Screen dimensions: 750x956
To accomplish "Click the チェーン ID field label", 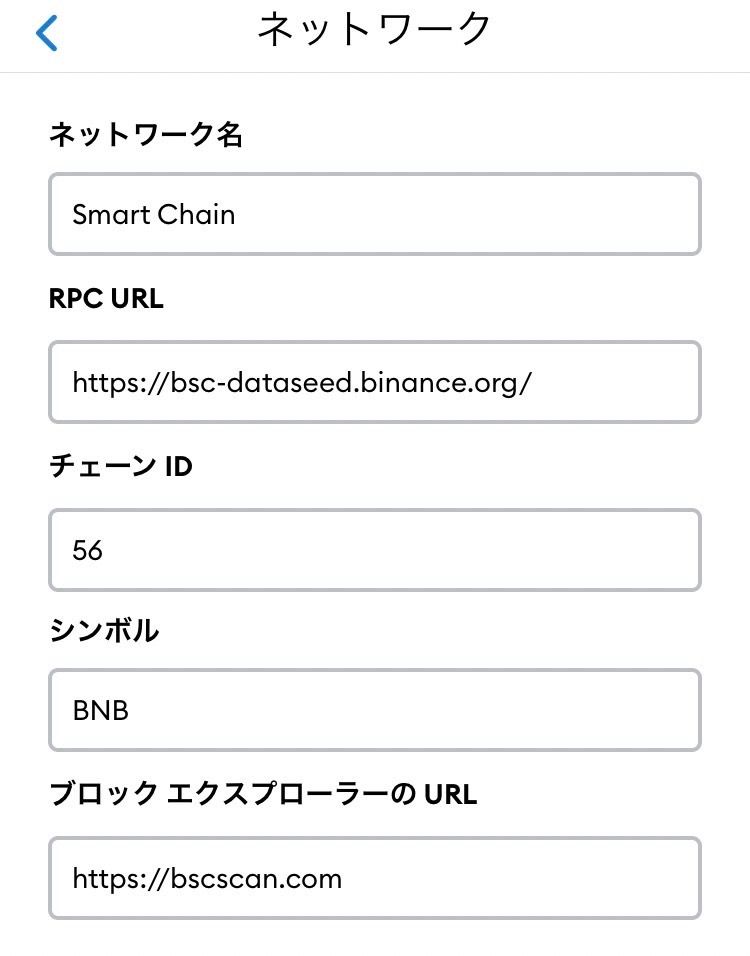I will pos(121,466).
